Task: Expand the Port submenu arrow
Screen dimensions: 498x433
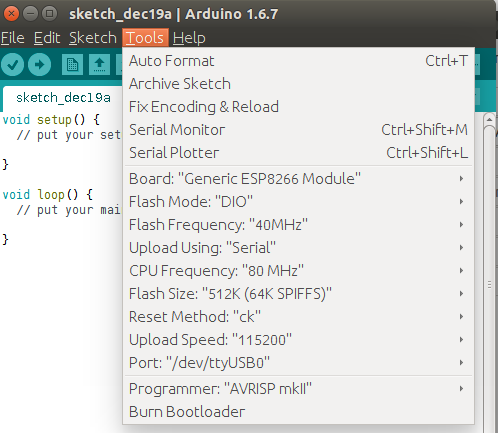Action: click(x=461, y=363)
